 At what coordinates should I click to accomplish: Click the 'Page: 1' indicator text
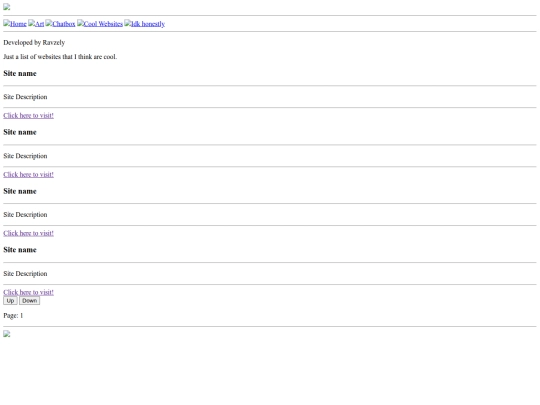[13, 315]
